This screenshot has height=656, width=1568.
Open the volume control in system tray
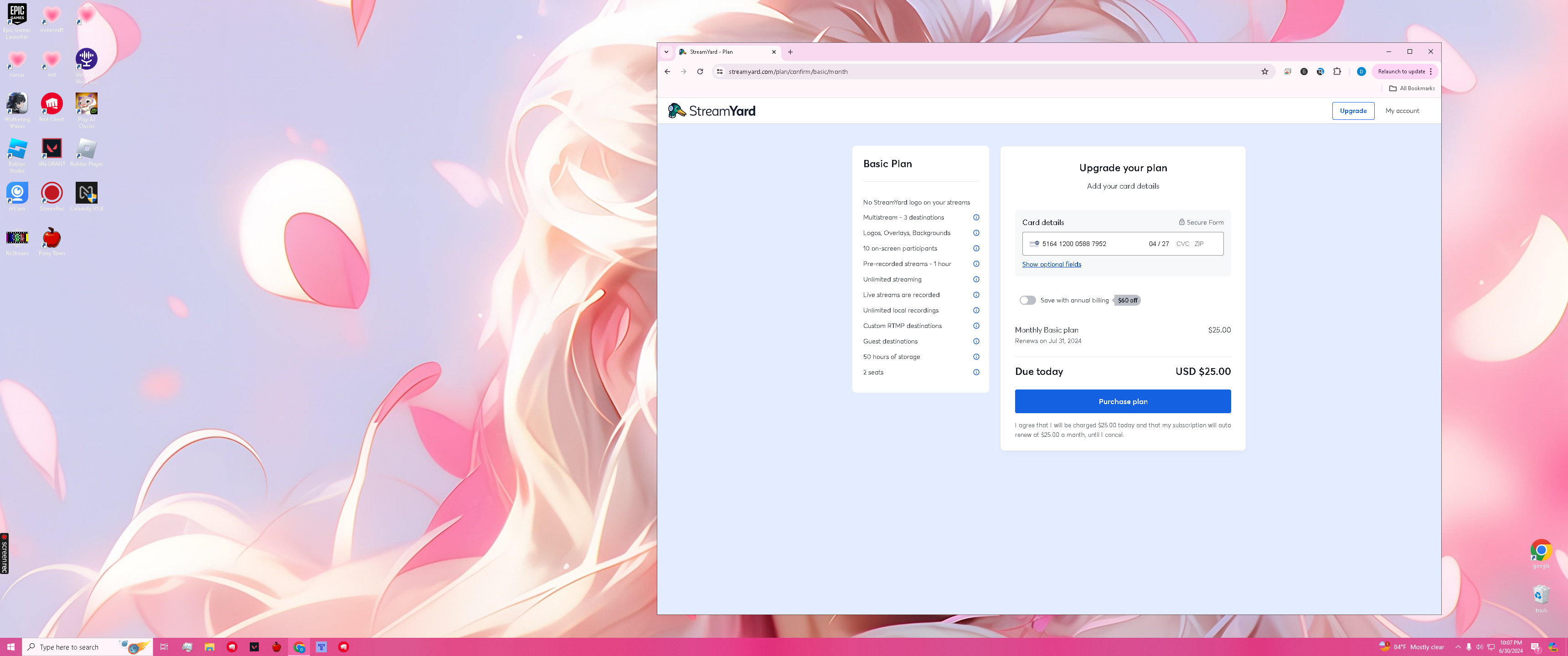(1479, 647)
